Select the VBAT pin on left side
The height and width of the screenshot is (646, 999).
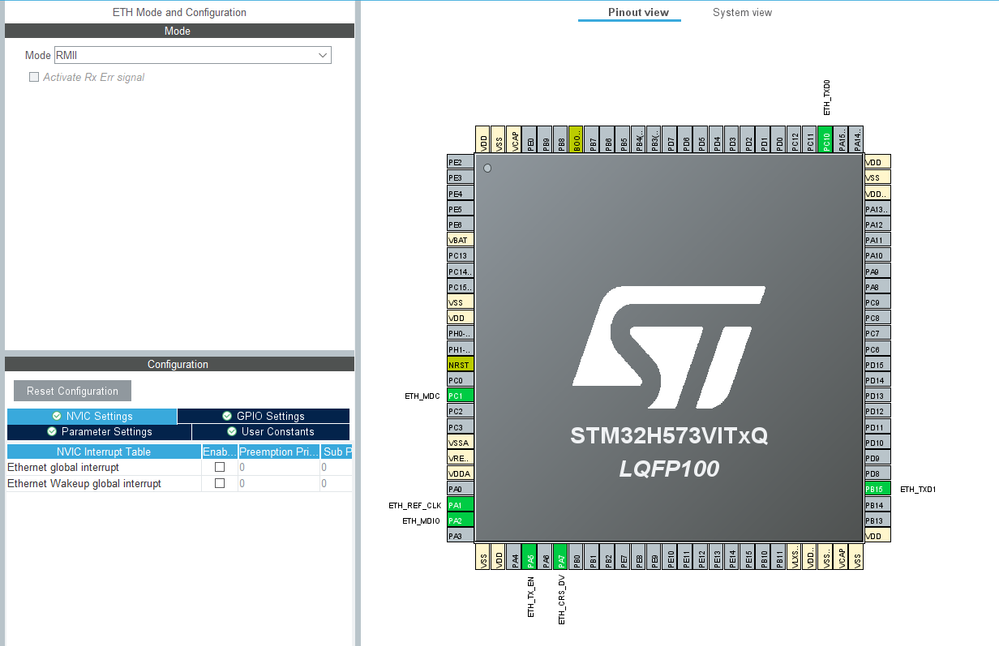tap(459, 240)
